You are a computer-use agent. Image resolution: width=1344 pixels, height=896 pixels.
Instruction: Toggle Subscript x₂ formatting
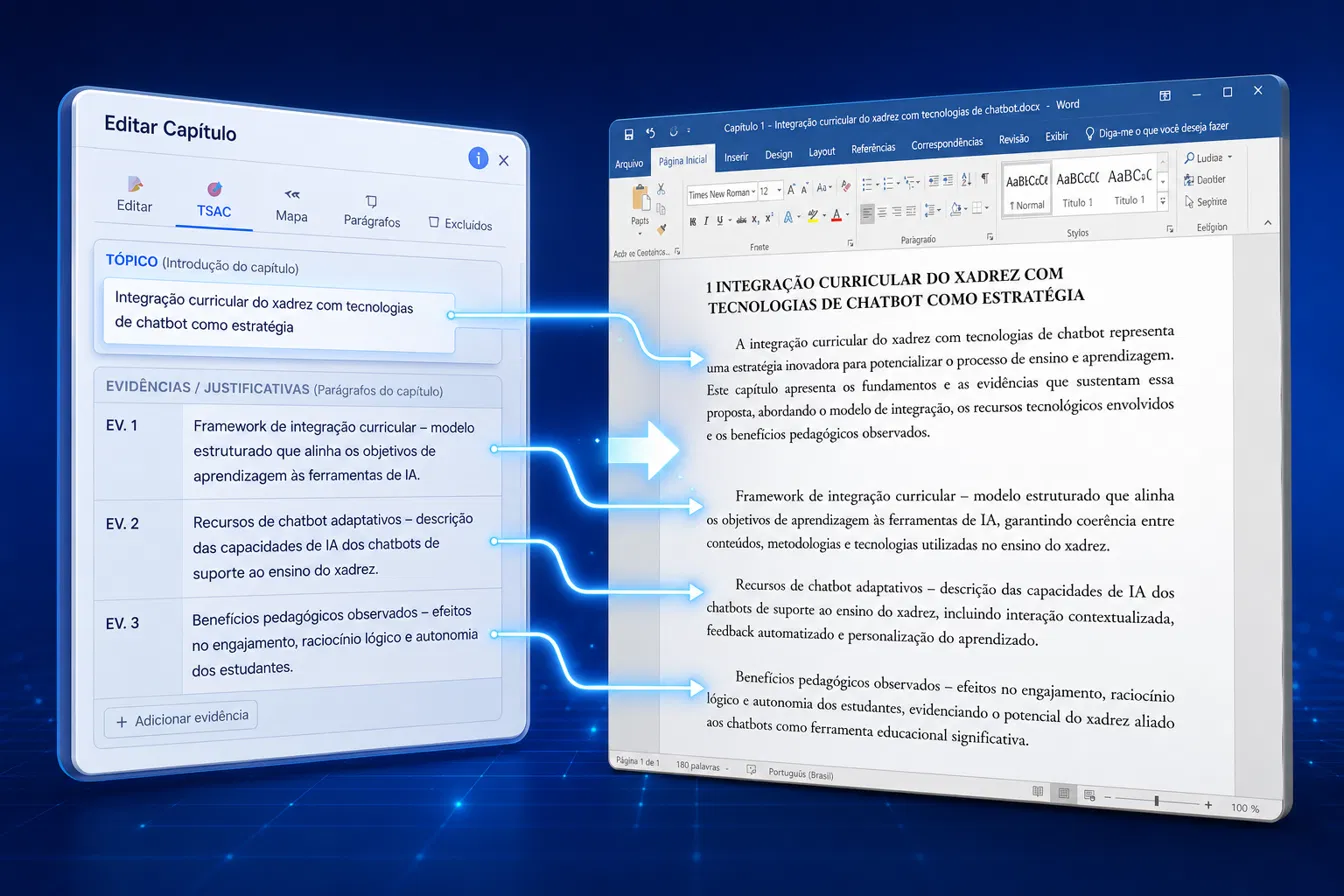click(x=755, y=220)
